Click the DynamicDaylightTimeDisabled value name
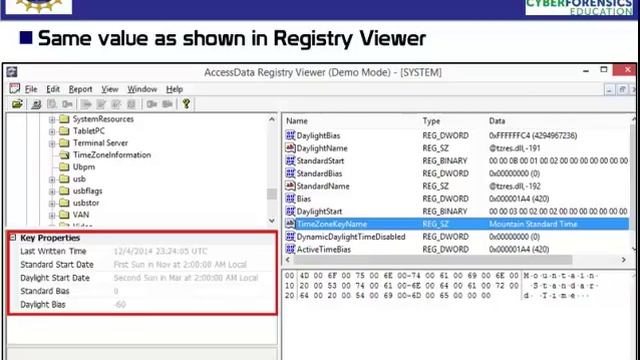Viewport: 640px width, 360px height. 351,236
